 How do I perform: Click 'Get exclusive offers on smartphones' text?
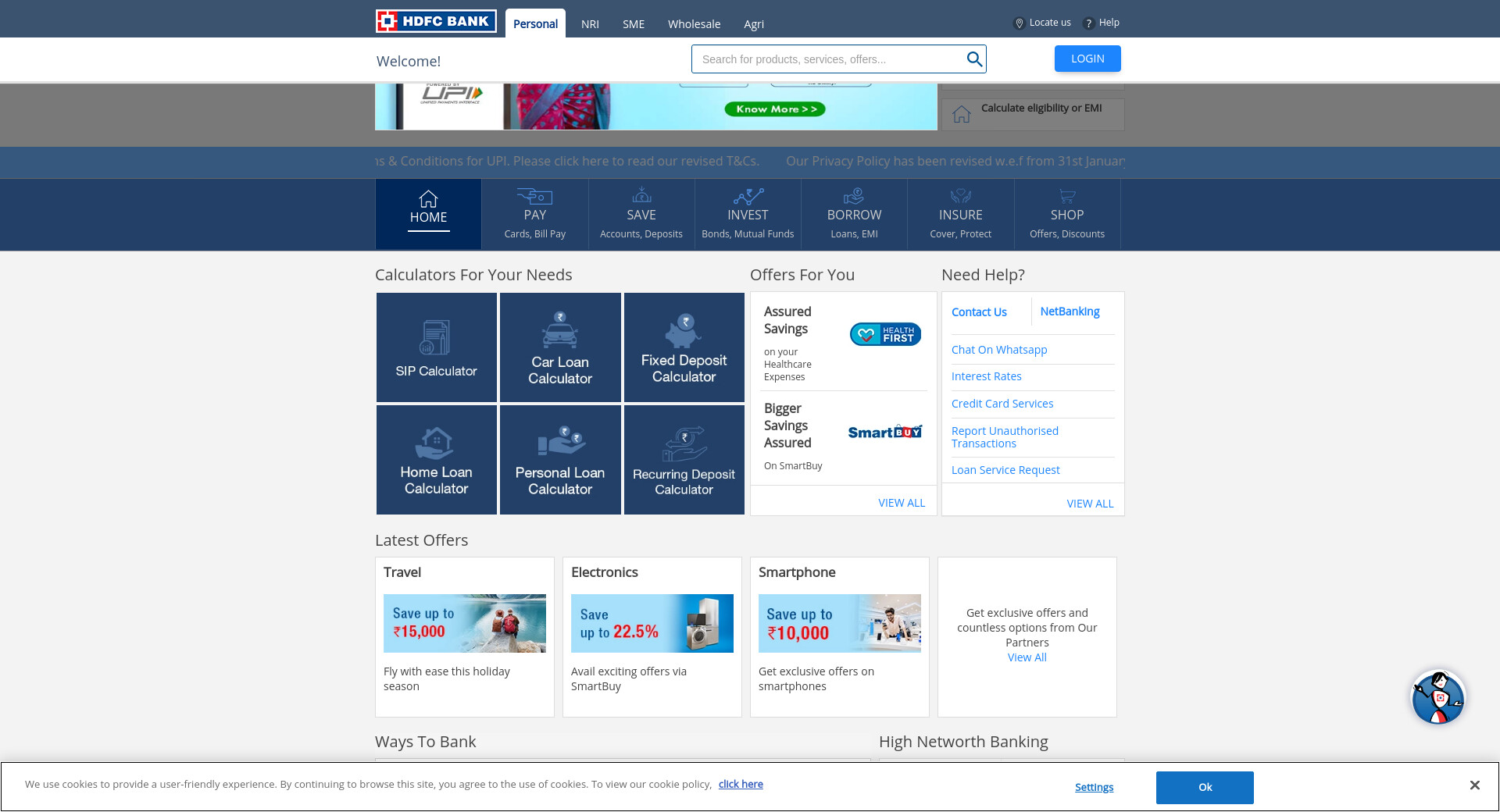(x=816, y=678)
